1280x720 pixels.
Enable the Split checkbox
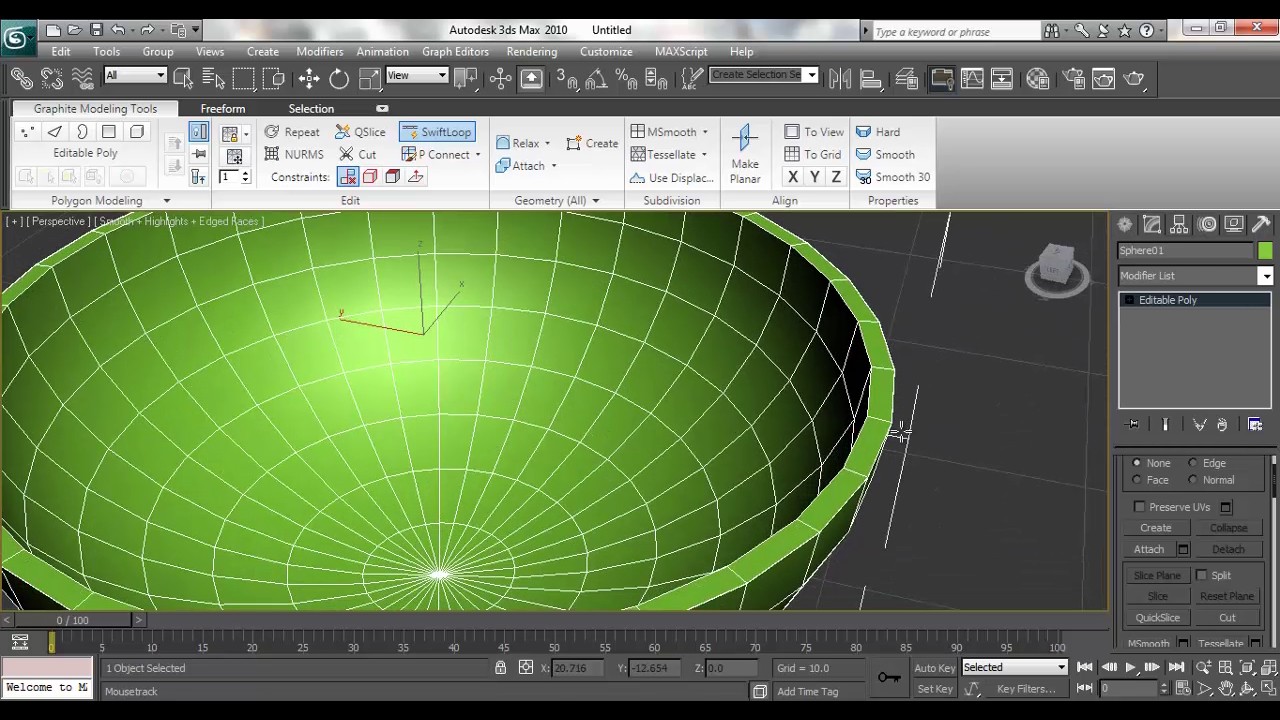coord(1201,575)
